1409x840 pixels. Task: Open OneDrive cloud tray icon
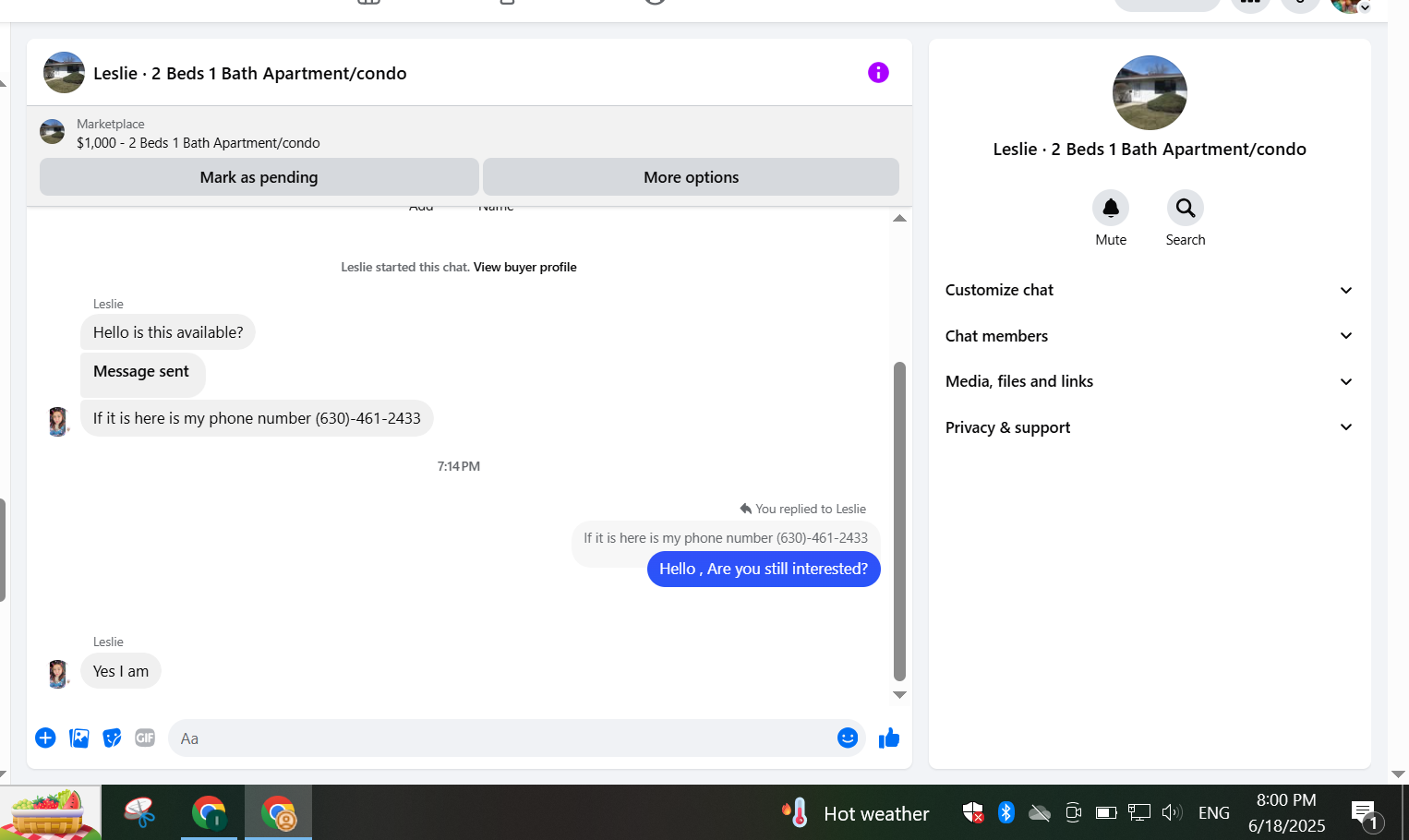click(1040, 812)
